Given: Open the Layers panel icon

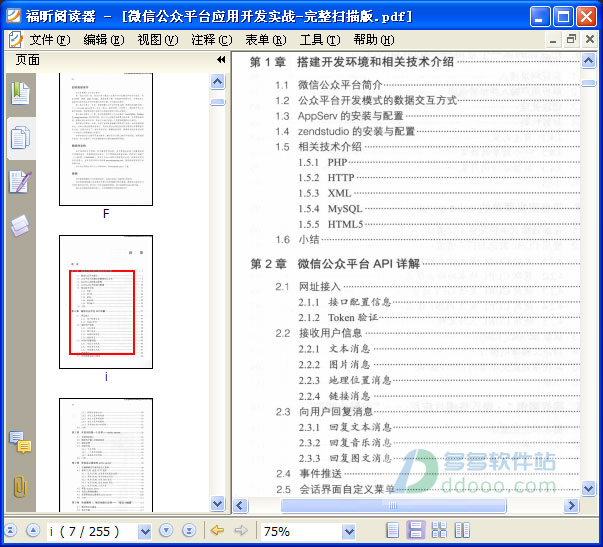Looking at the screenshot, I should click(20, 225).
